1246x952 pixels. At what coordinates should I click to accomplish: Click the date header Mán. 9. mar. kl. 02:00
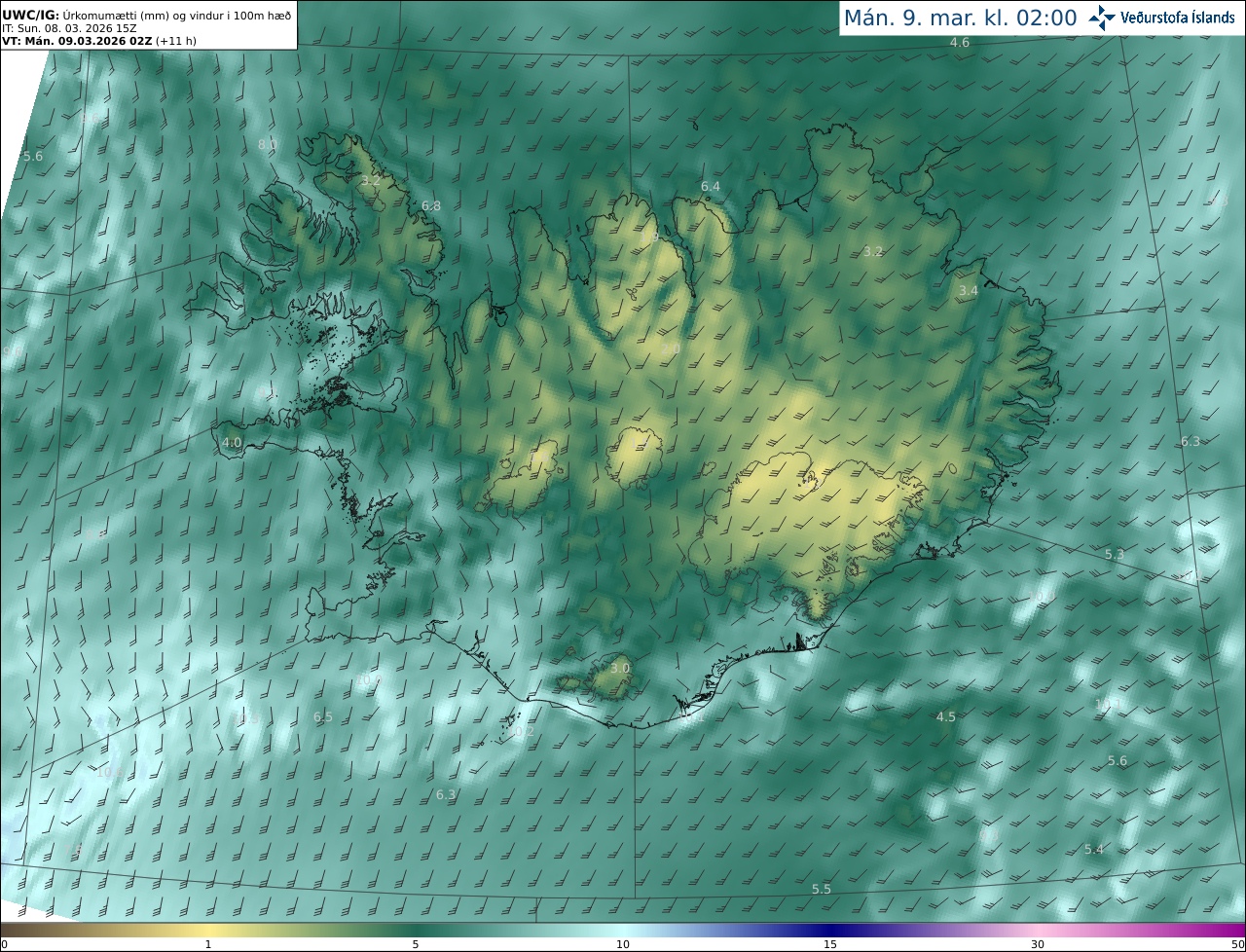(x=960, y=18)
